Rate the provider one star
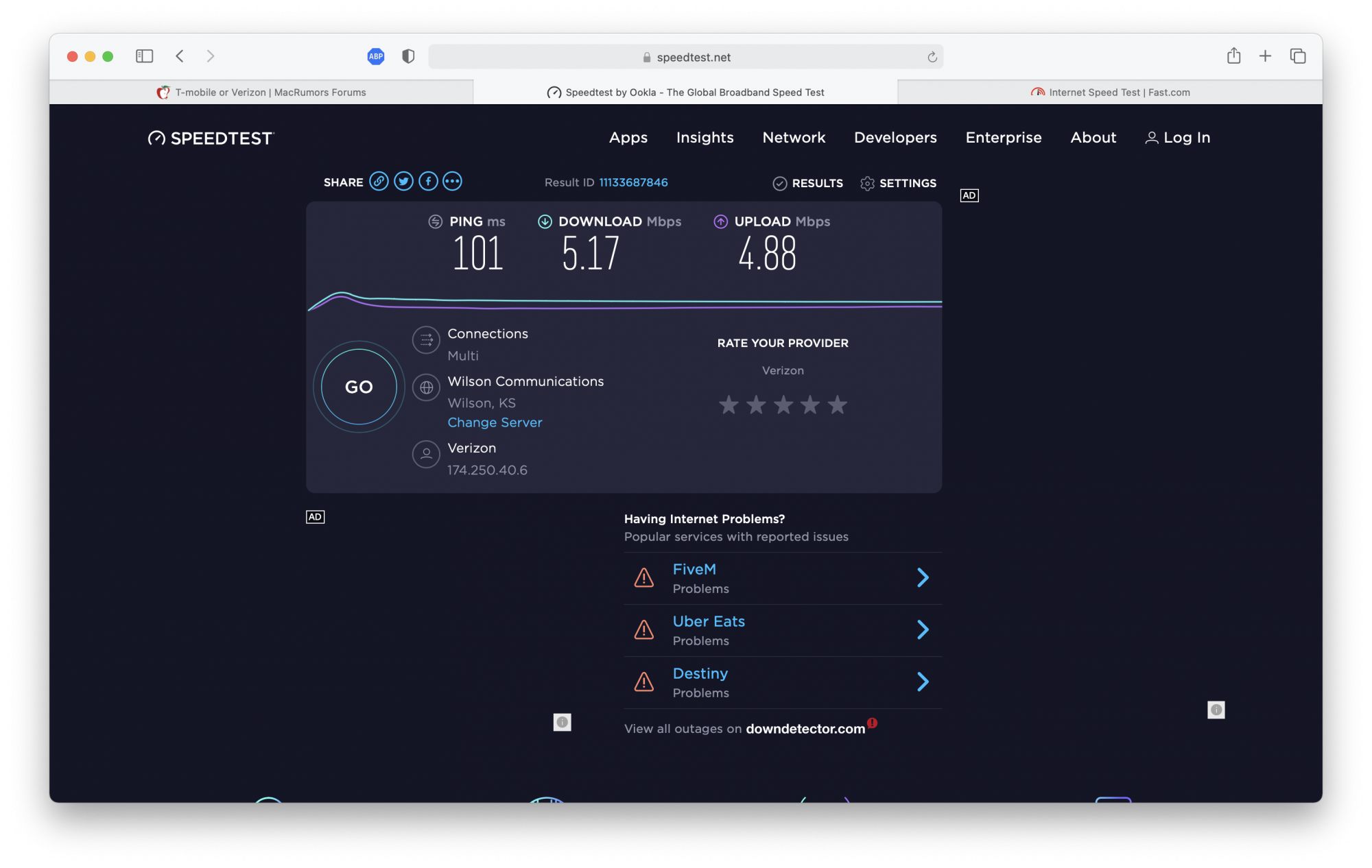This screenshot has width=1372, height=868. 729,405
